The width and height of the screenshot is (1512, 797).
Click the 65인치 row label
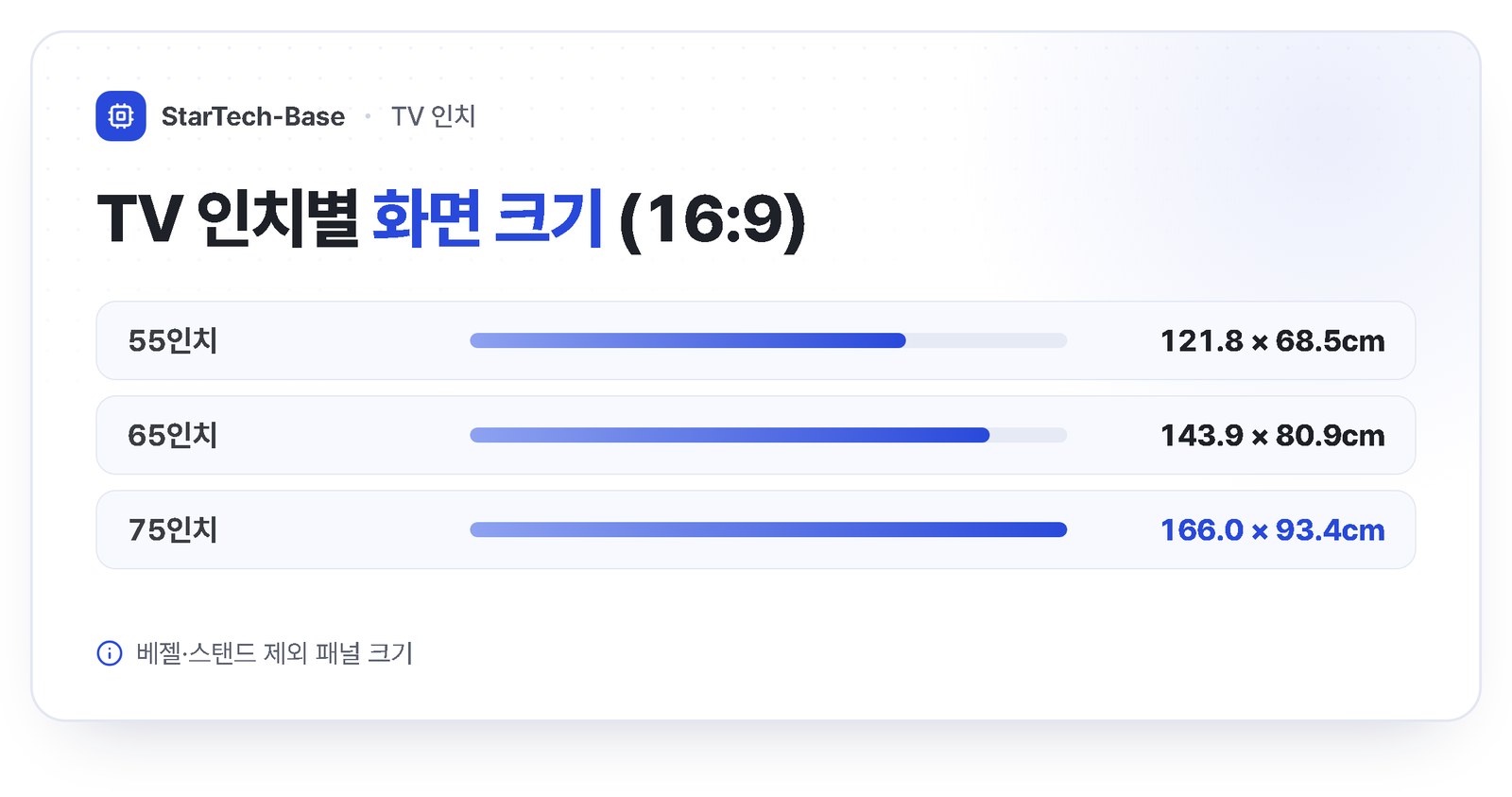coord(173,435)
